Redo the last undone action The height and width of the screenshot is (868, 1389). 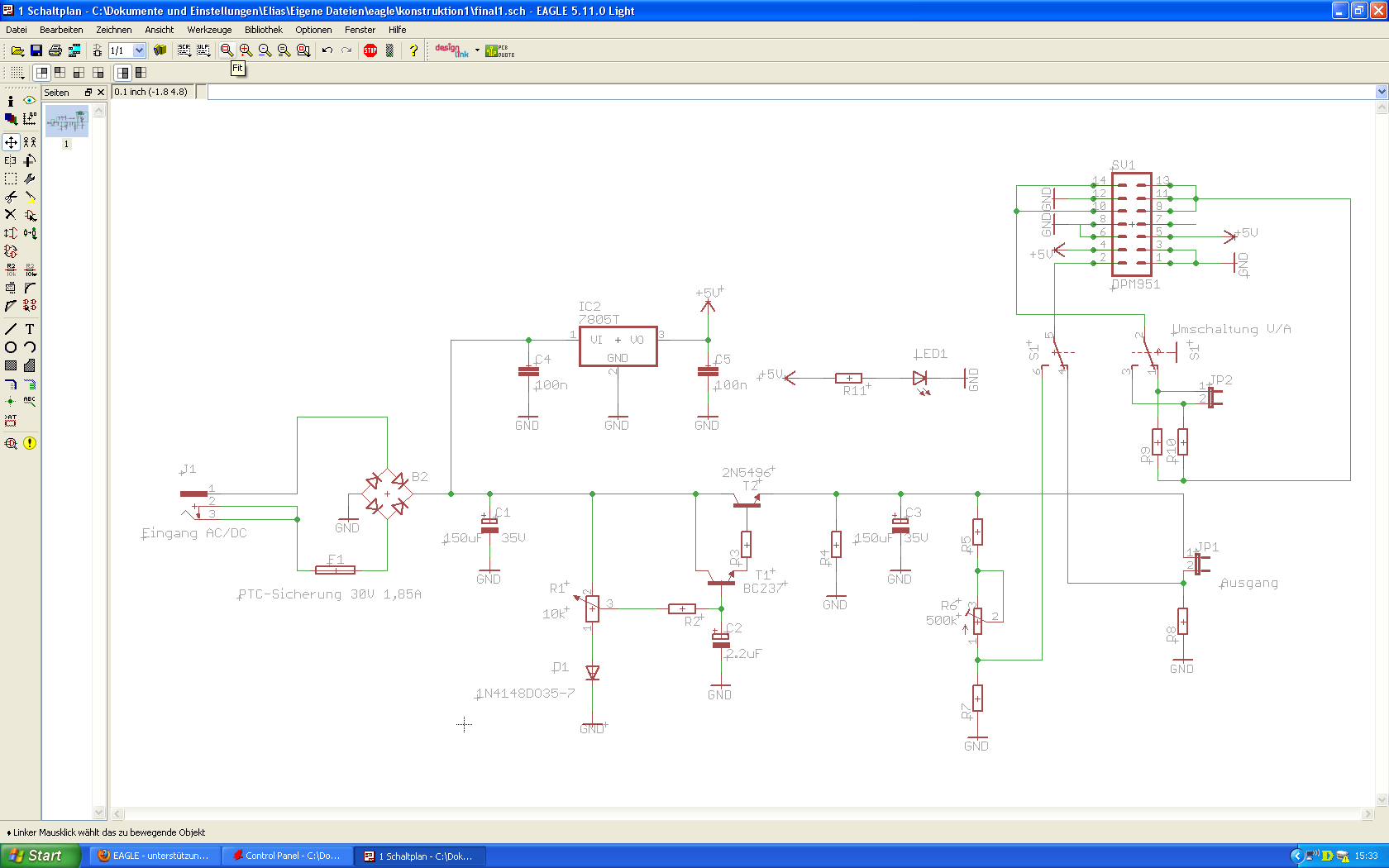pos(346,50)
